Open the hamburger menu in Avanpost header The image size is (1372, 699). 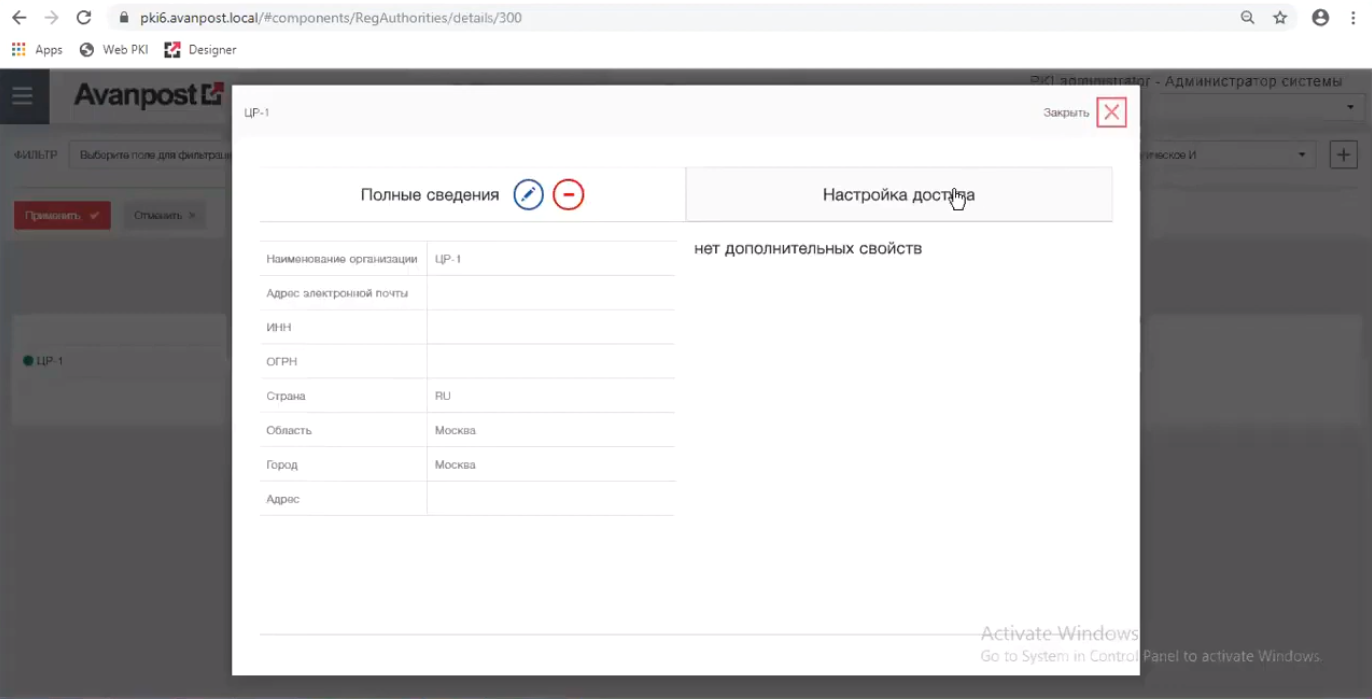(22, 96)
